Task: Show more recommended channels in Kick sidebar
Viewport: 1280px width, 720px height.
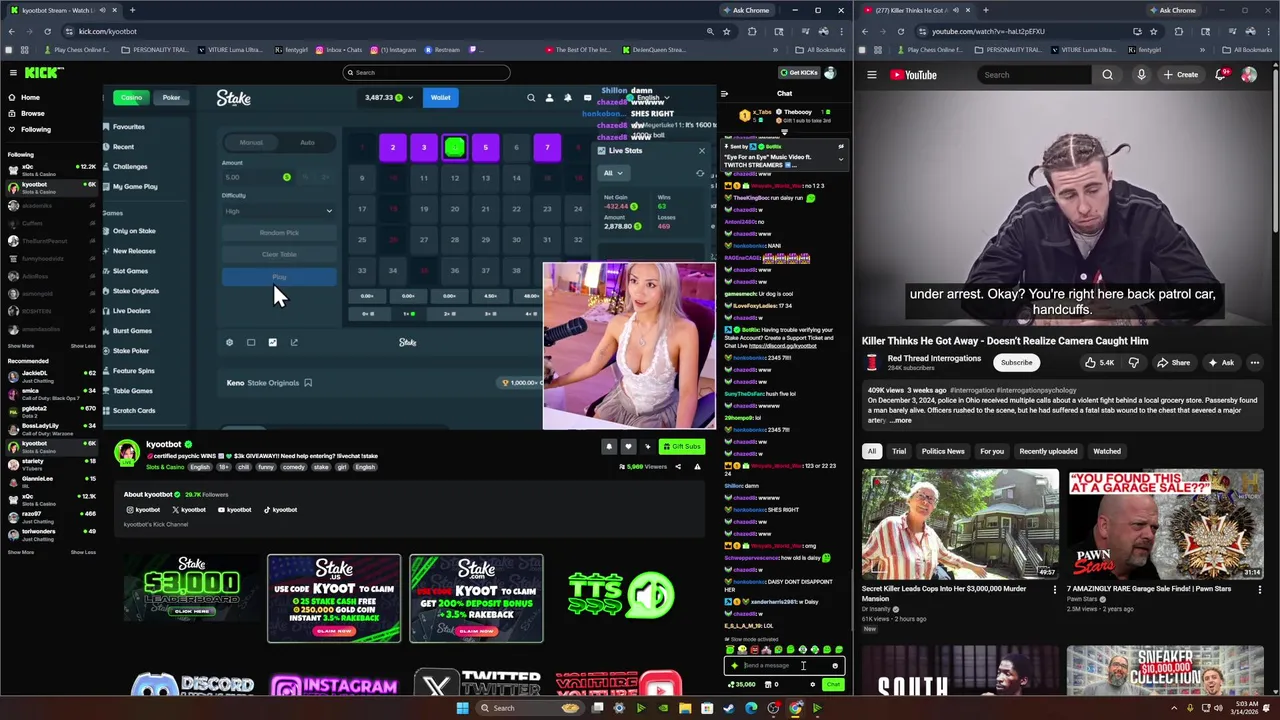Action: (20, 552)
